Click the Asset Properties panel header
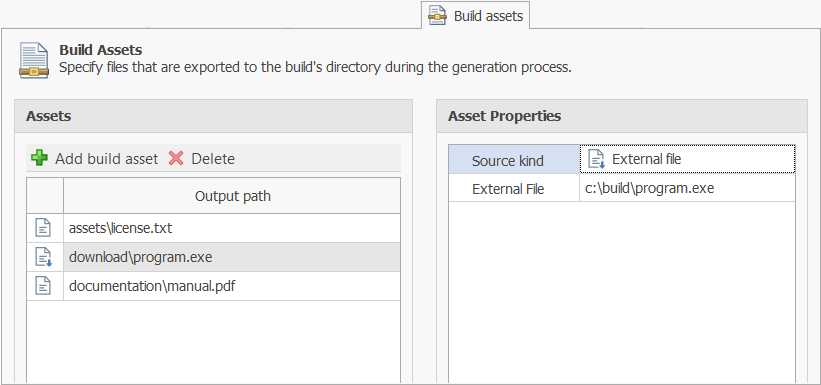Screen dimensions: 821x385 (622, 116)
